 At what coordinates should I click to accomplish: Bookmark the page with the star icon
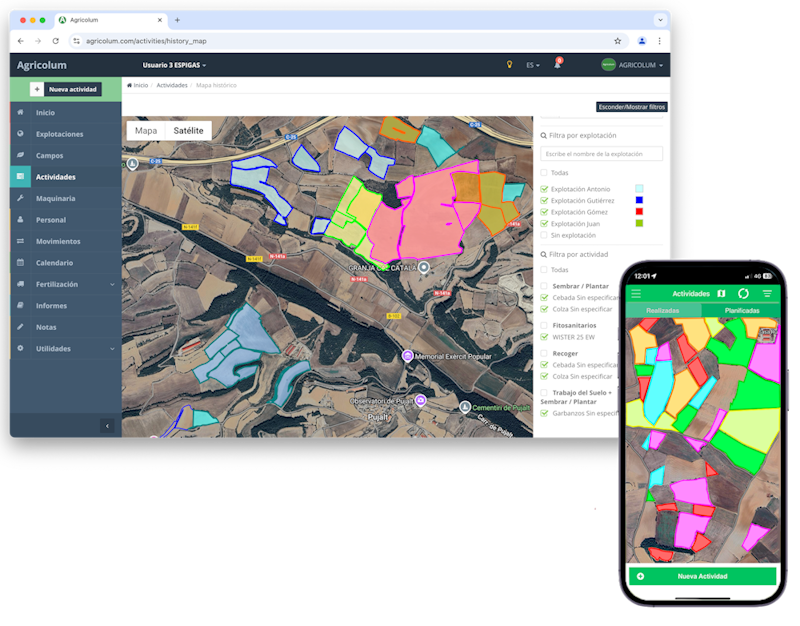pyautogui.click(x=617, y=41)
